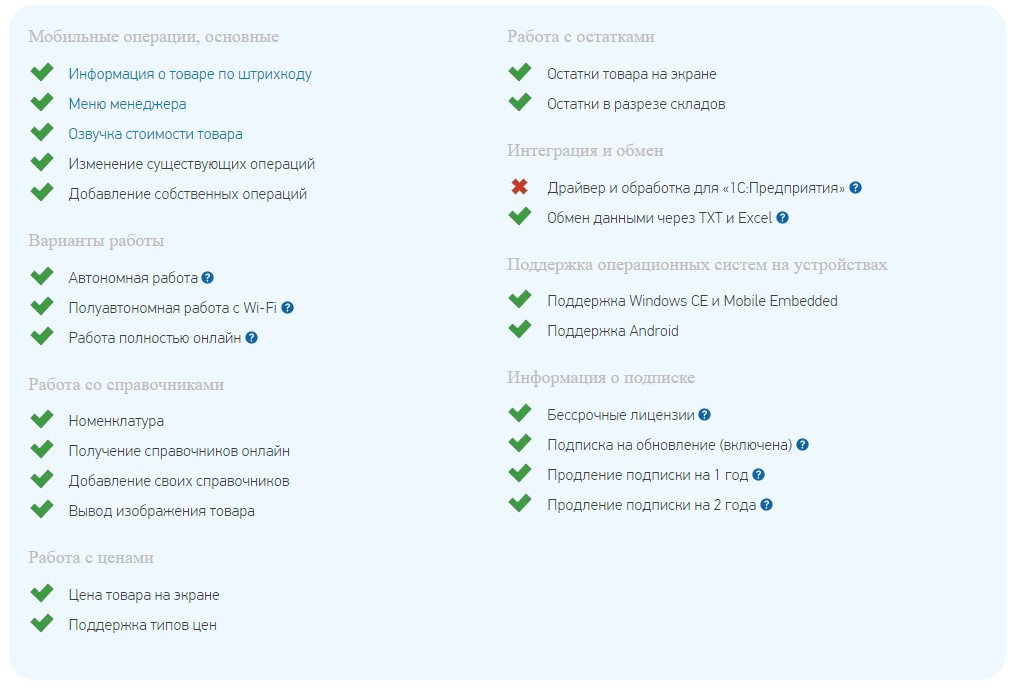
Task: Click help icon beside Полуавтономная работа с Wi-Fi
Action: [288, 308]
